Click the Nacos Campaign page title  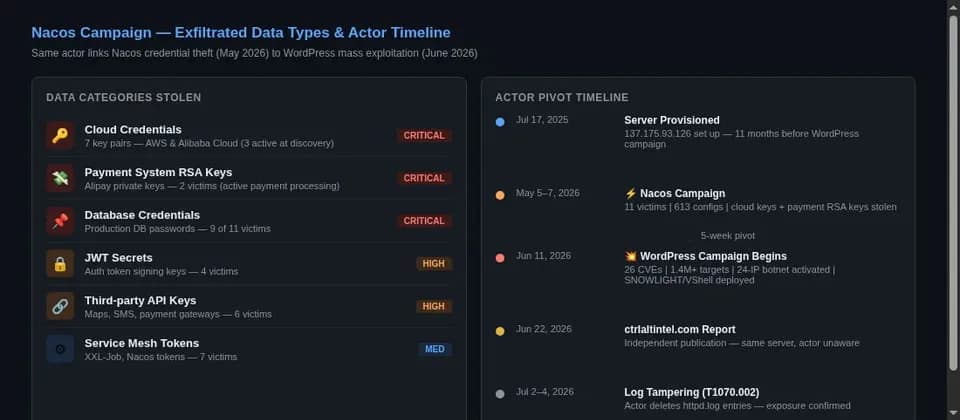[241, 32]
